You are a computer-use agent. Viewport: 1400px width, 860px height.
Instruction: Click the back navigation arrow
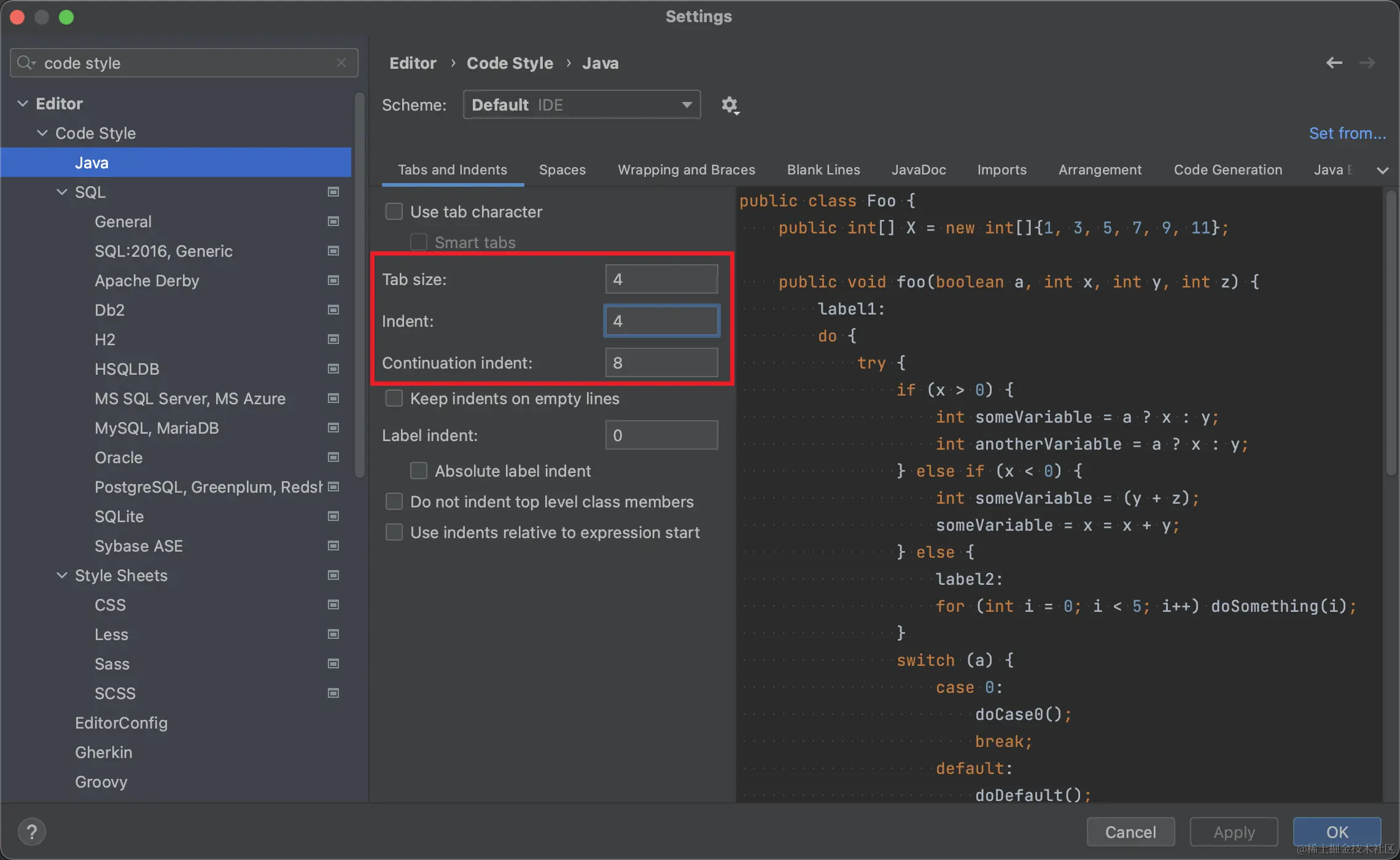coord(1334,63)
